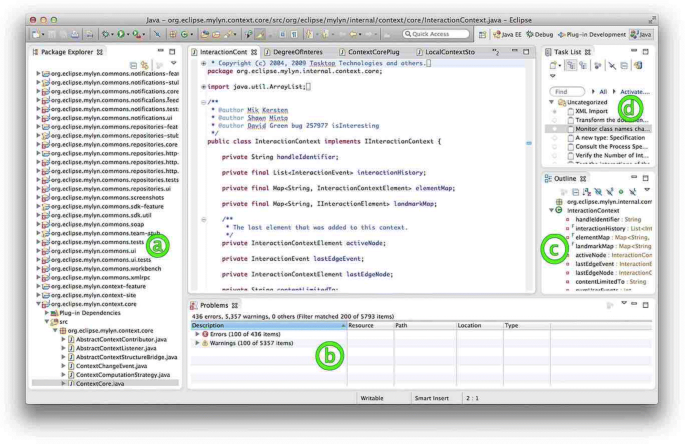
Task: Expand the folded import section in editor
Action: pos(203,86)
